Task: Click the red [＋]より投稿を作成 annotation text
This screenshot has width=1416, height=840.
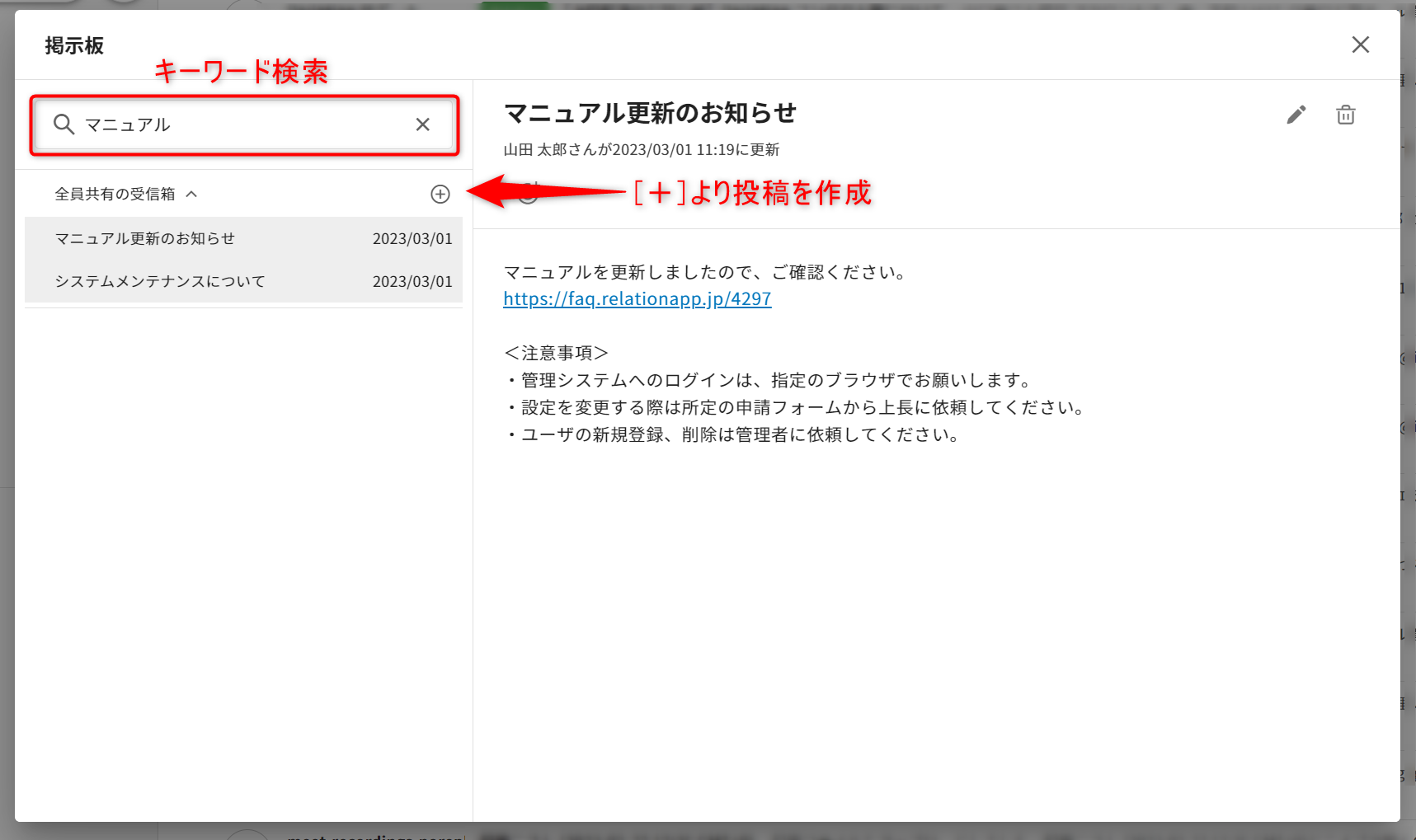Action: pos(751,193)
